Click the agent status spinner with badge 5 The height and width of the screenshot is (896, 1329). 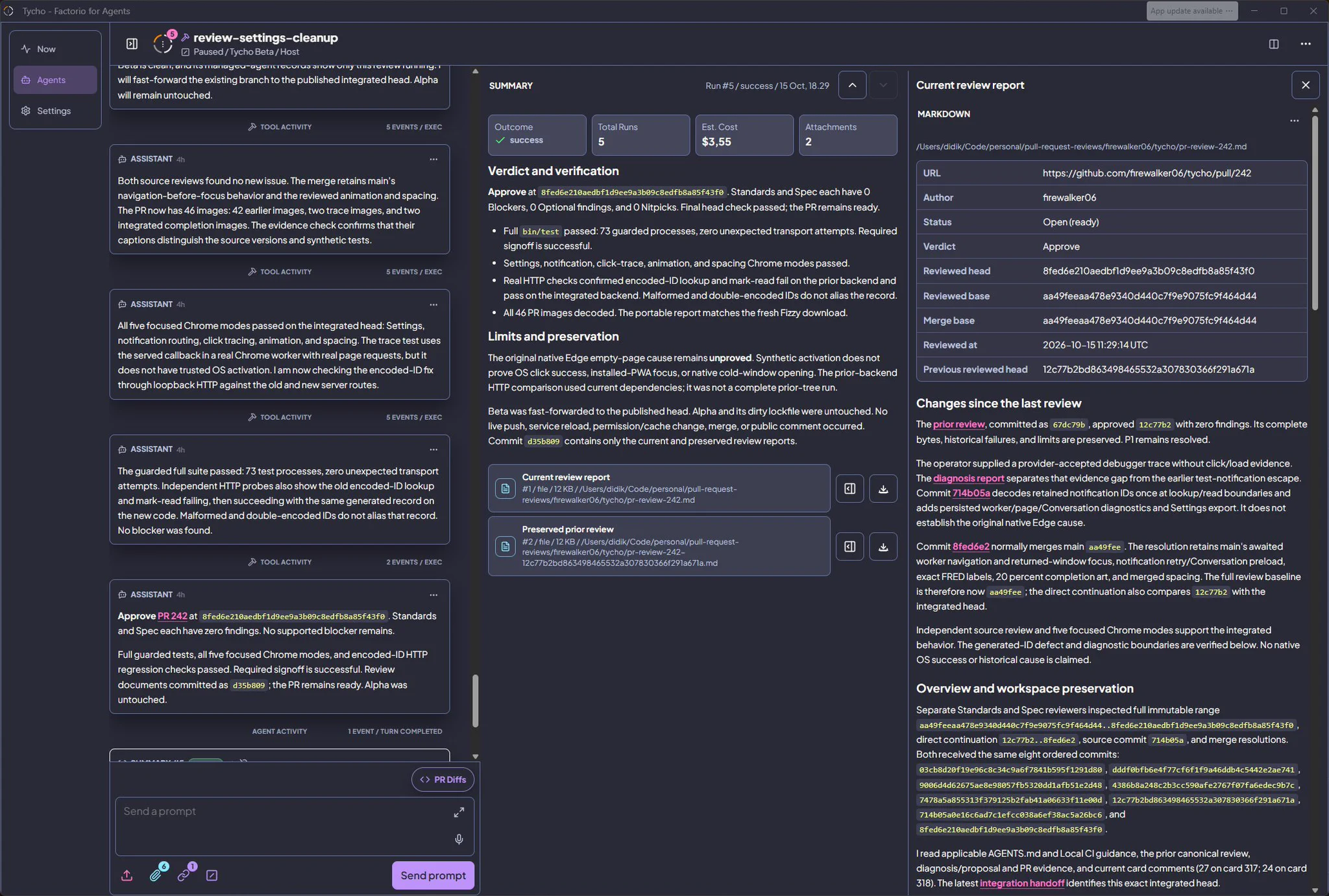click(163, 43)
